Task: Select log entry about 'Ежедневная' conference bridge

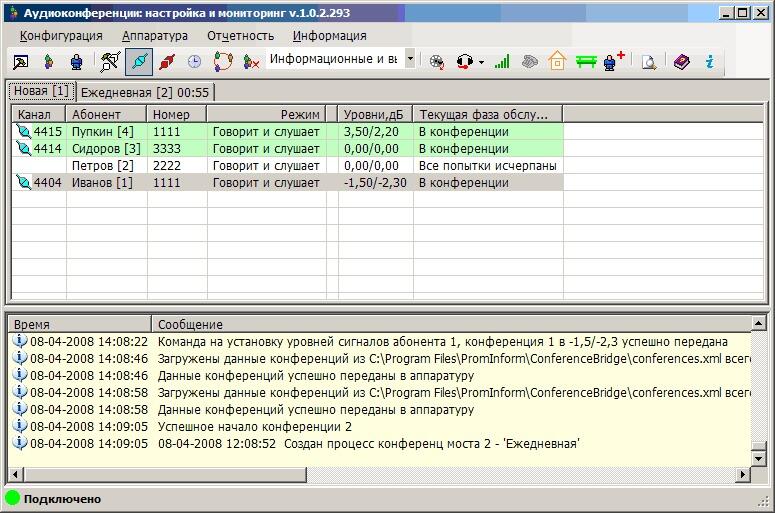Action: tap(368, 444)
